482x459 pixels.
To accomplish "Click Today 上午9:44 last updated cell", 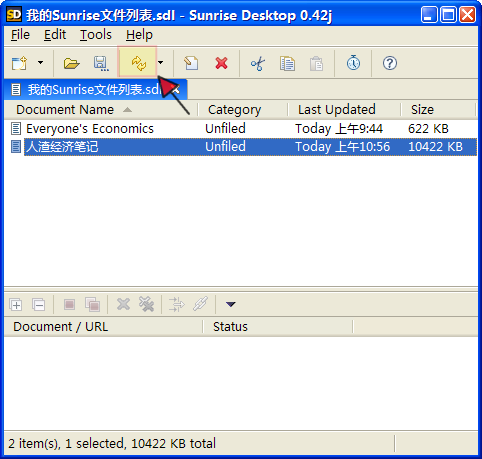I will click(339, 129).
